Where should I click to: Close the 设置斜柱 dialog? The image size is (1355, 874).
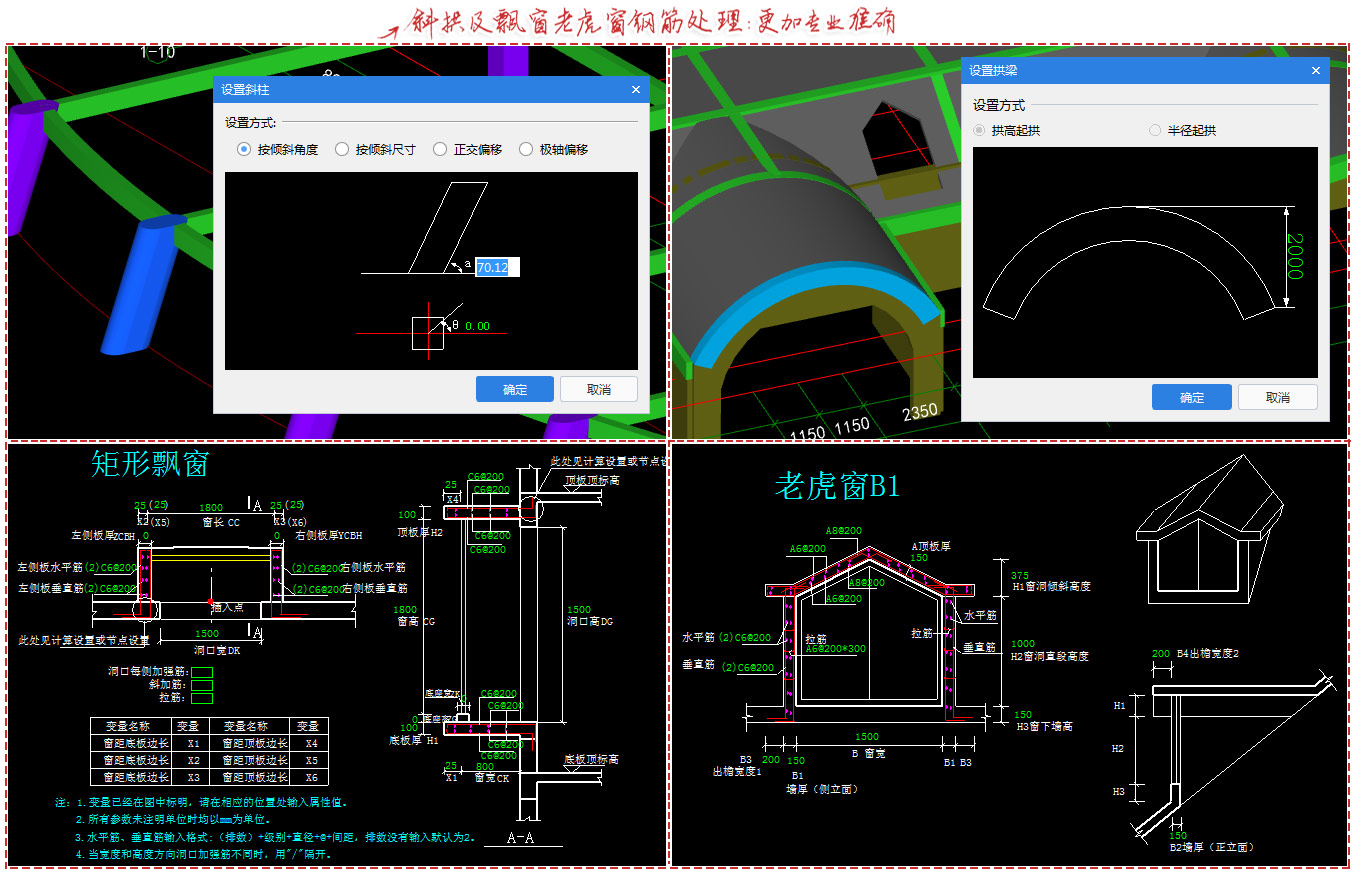(635, 89)
